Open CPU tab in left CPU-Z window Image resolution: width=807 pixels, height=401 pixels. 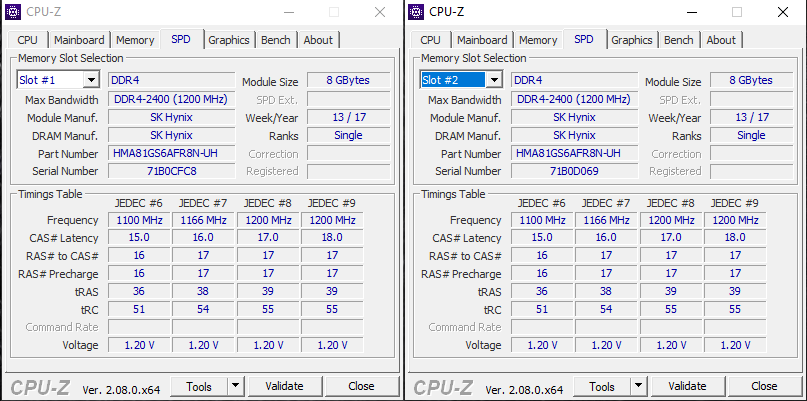27,40
